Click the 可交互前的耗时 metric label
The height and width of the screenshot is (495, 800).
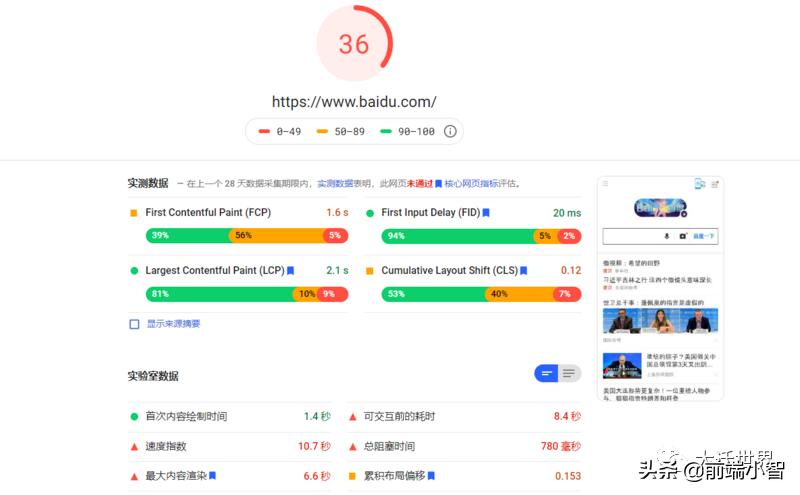pyautogui.click(x=399, y=416)
